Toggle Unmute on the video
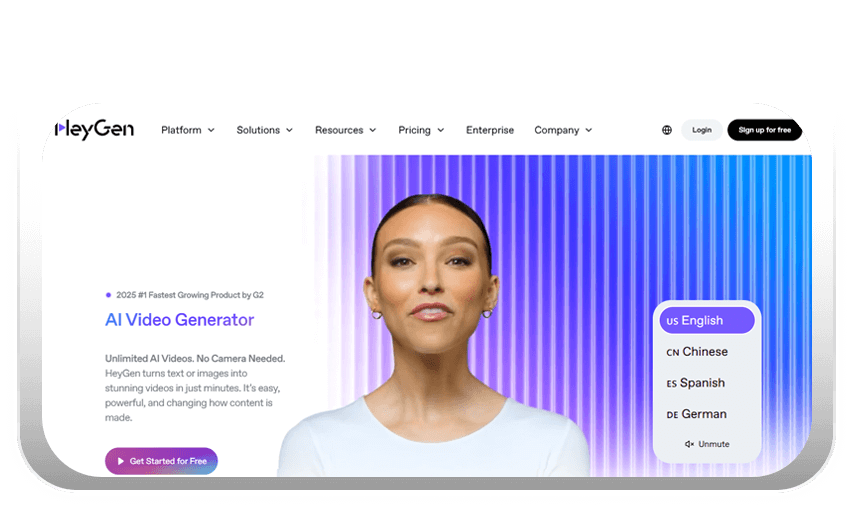This screenshot has width=853, height=510. coord(707,444)
